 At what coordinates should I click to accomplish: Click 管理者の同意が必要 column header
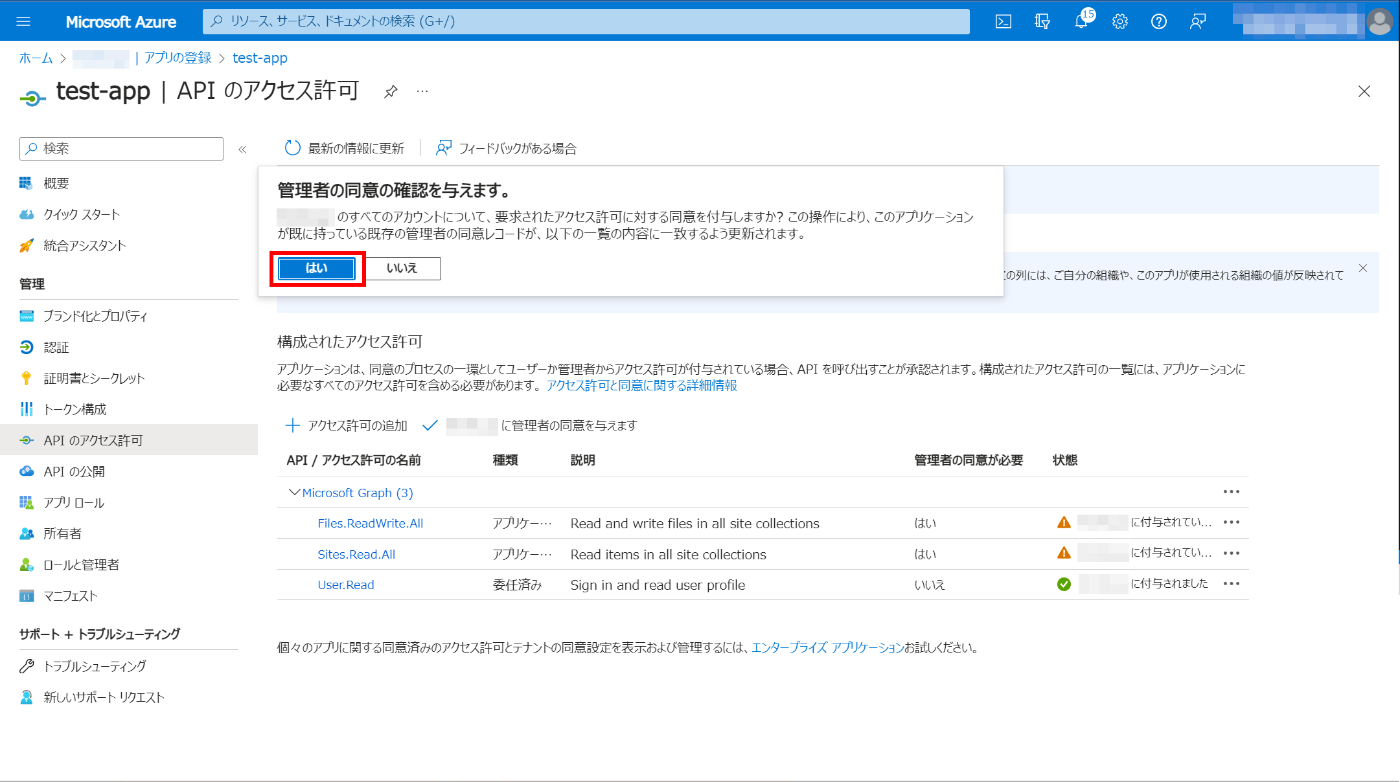point(969,460)
